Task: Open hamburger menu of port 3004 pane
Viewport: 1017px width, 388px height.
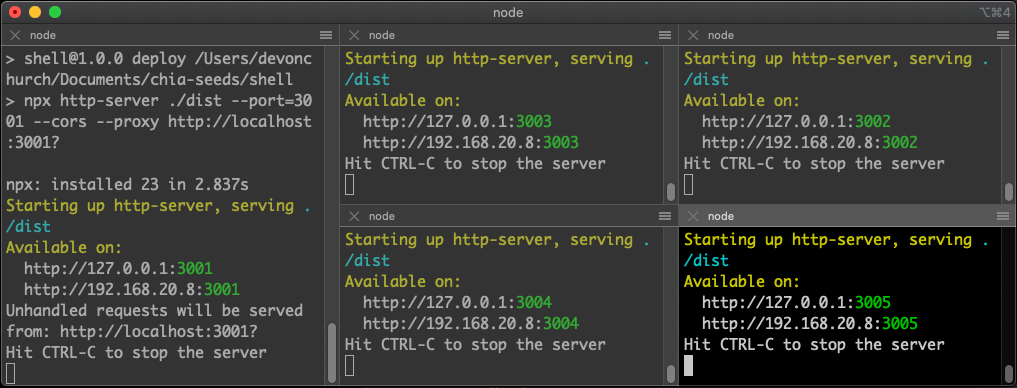Action: [x=664, y=216]
